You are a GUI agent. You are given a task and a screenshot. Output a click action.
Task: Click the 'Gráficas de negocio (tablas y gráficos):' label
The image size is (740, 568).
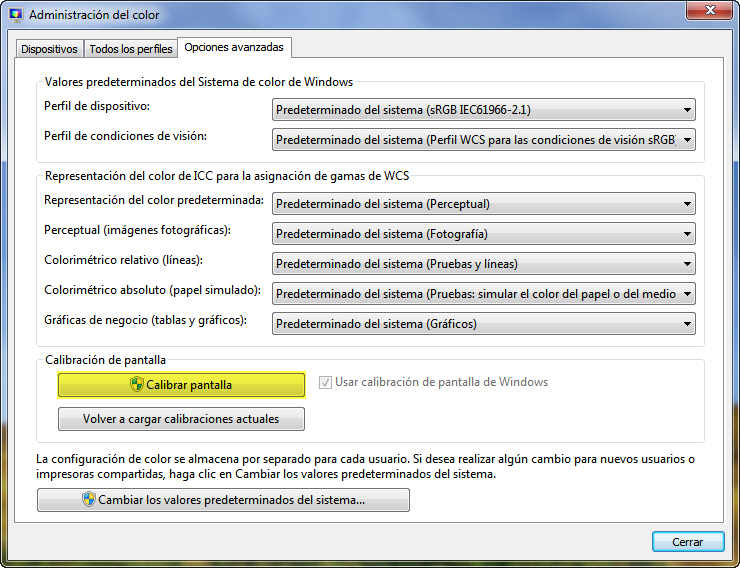[x=145, y=320]
